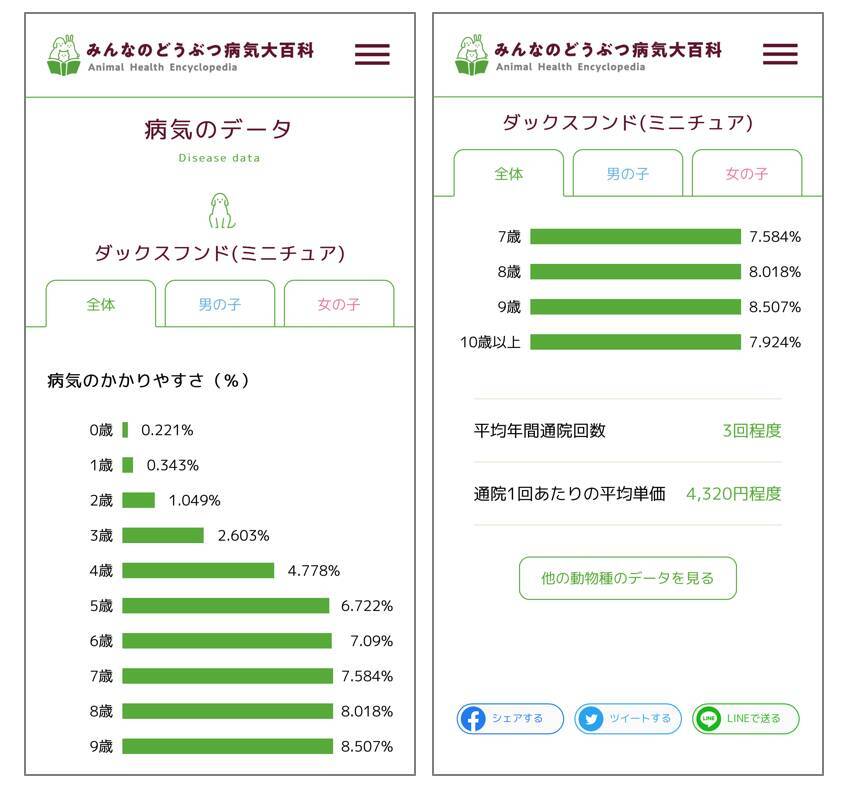Click みんなのどうぶつ病気大百科 title in left header
This screenshot has height=792, width=852.
click(199, 49)
